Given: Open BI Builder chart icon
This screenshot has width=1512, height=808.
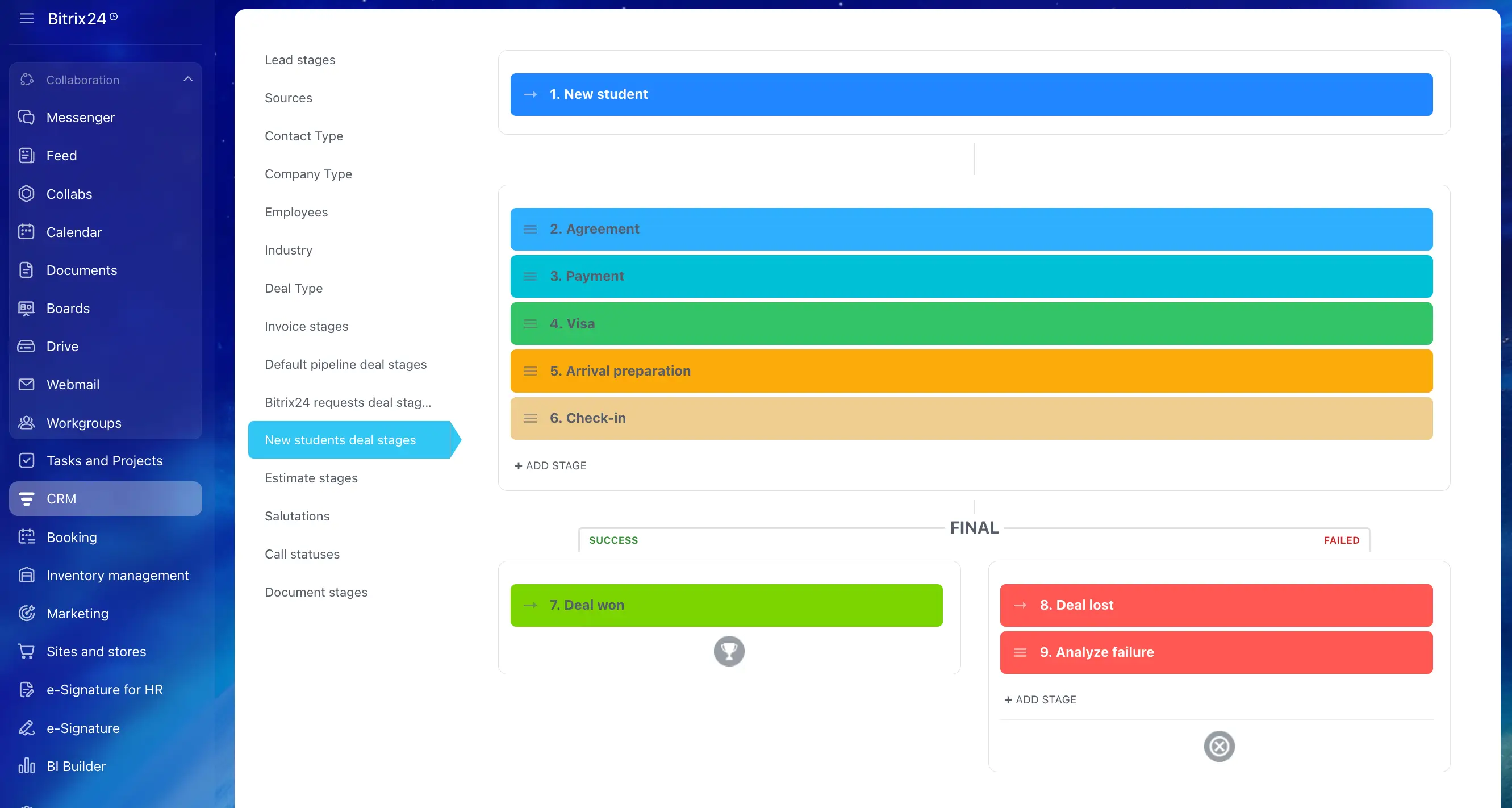Looking at the screenshot, I should pyautogui.click(x=27, y=766).
